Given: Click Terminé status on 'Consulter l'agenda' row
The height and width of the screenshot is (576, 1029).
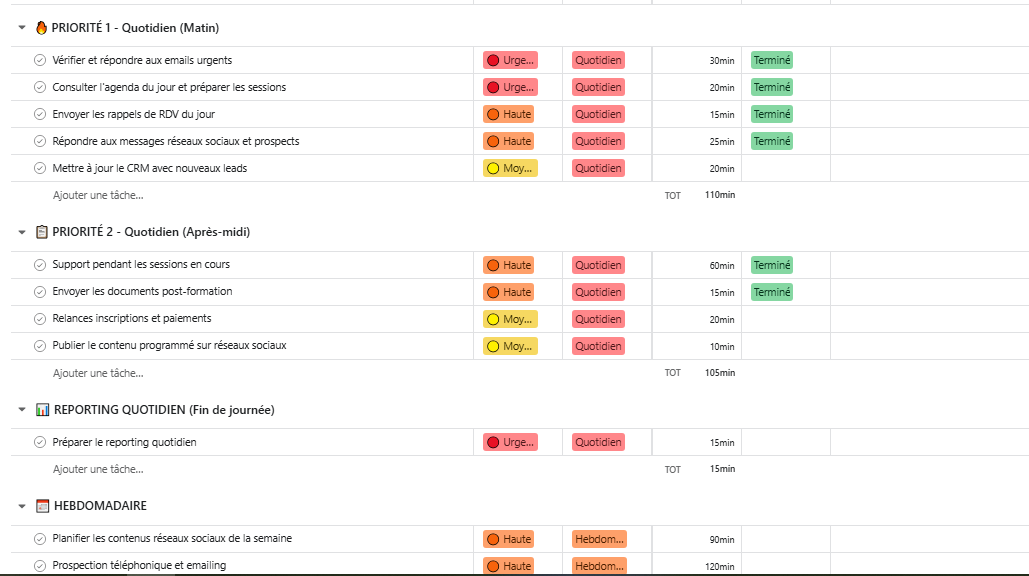Looking at the screenshot, I should (772, 87).
